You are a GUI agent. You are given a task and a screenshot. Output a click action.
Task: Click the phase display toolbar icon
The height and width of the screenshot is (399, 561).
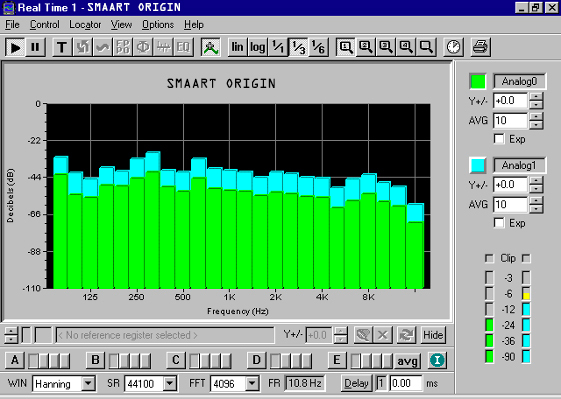click(x=143, y=47)
